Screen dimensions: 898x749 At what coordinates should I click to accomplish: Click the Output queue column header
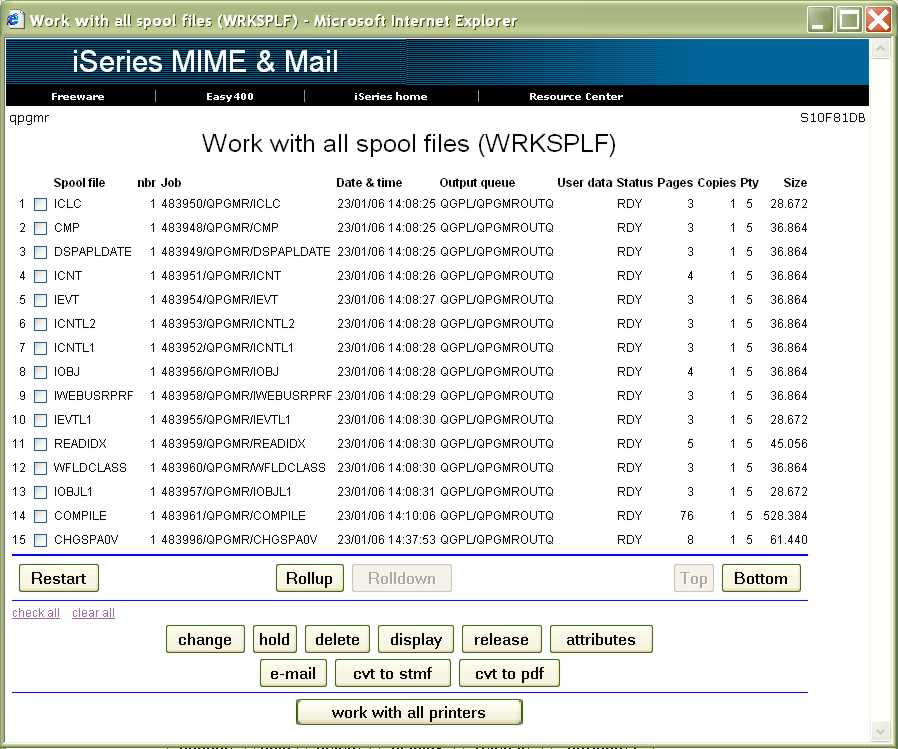click(477, 183)
